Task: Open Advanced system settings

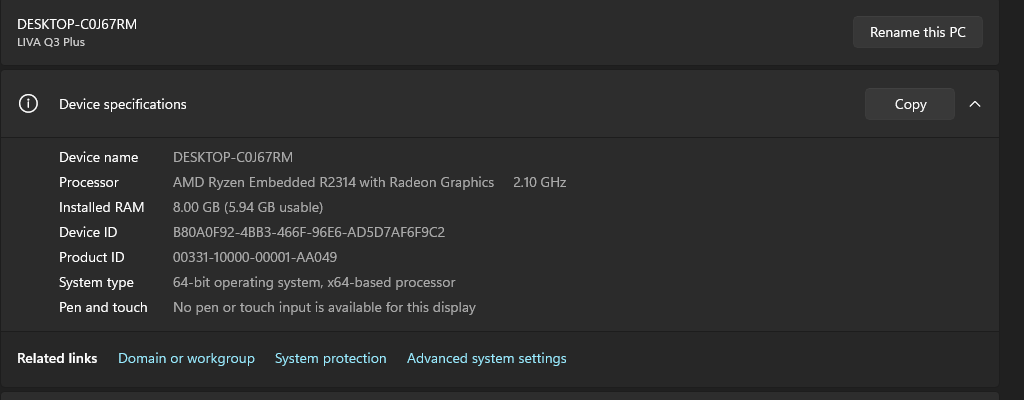Action: (x=486, y=358)
